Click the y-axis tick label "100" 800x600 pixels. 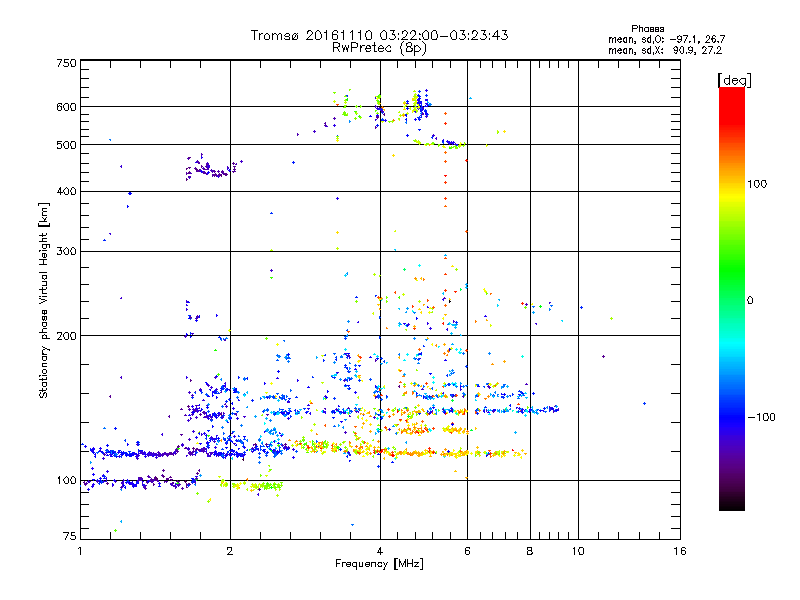[67, 480]
